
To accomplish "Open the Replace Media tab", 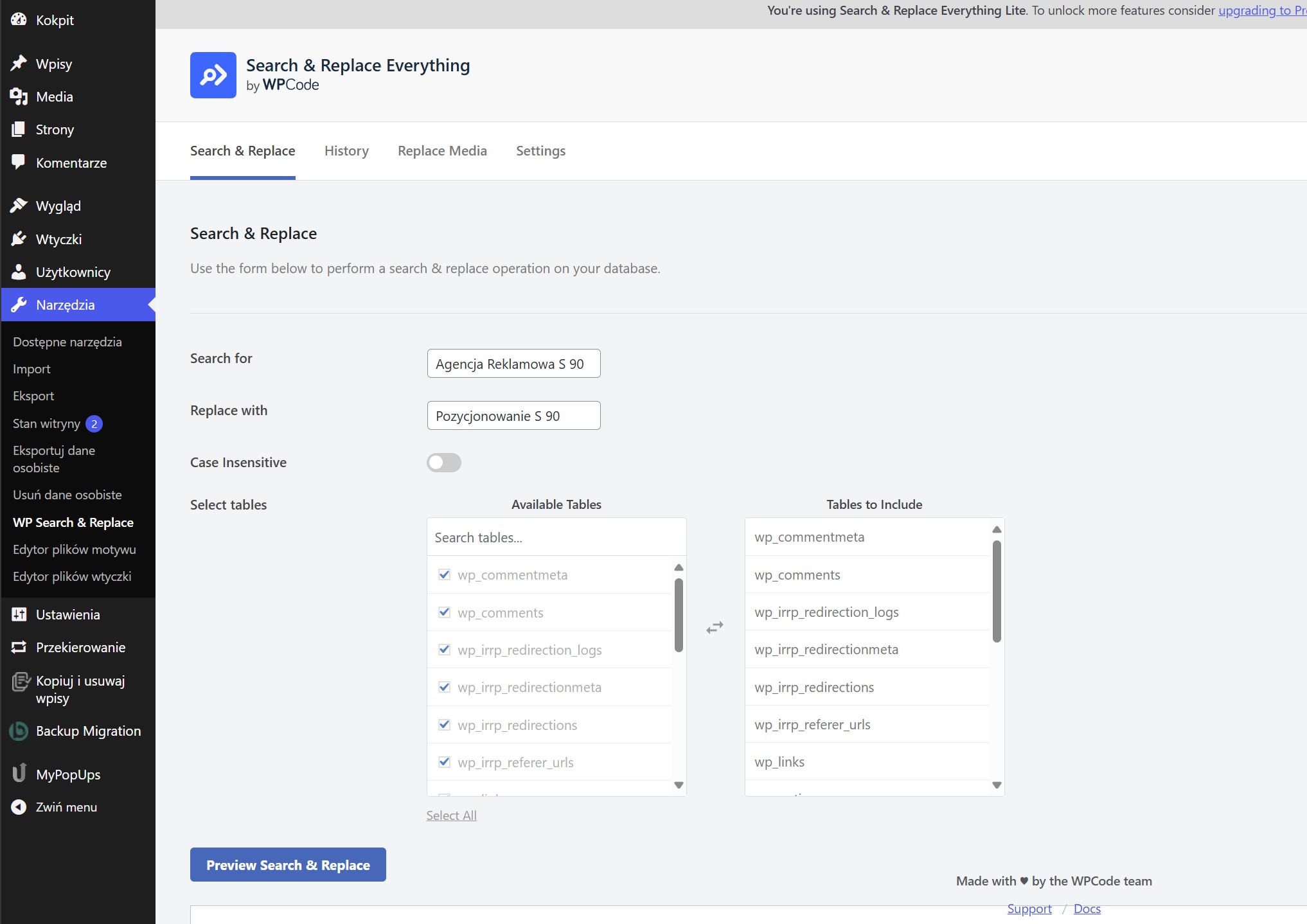I will [x=442, y=151].
